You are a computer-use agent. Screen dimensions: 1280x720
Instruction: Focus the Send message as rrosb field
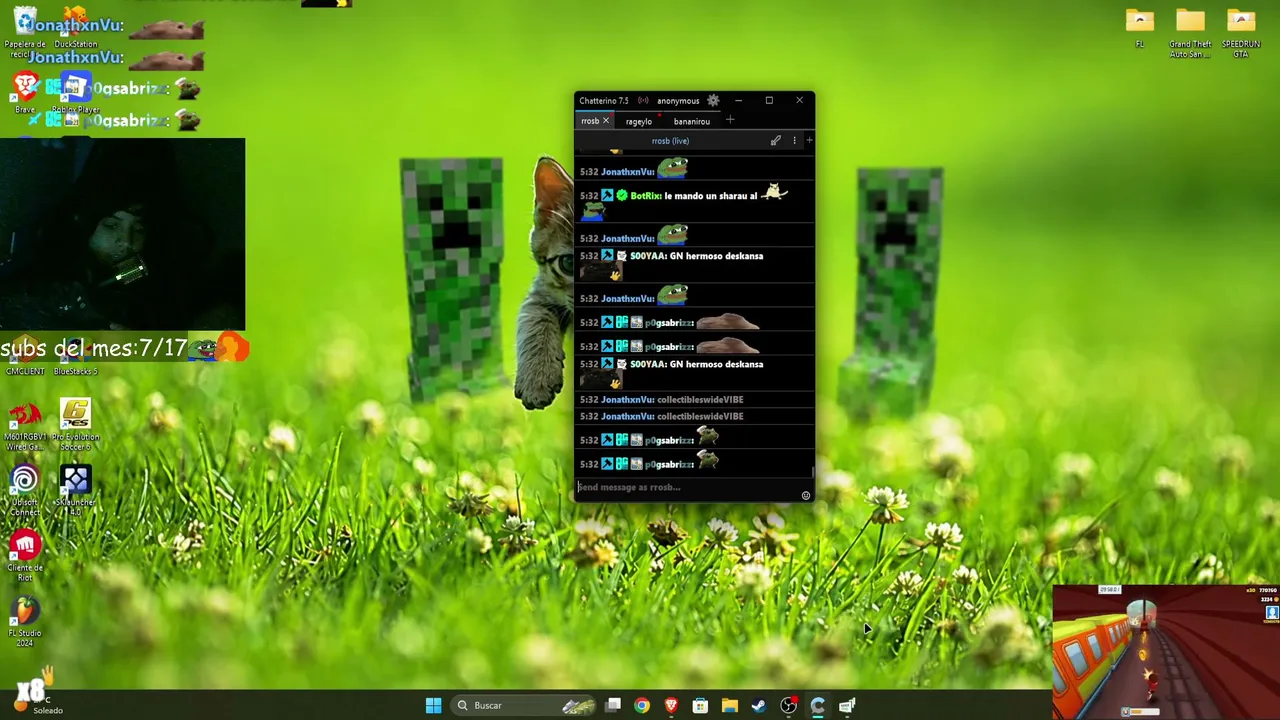click(x=688, y=487)
